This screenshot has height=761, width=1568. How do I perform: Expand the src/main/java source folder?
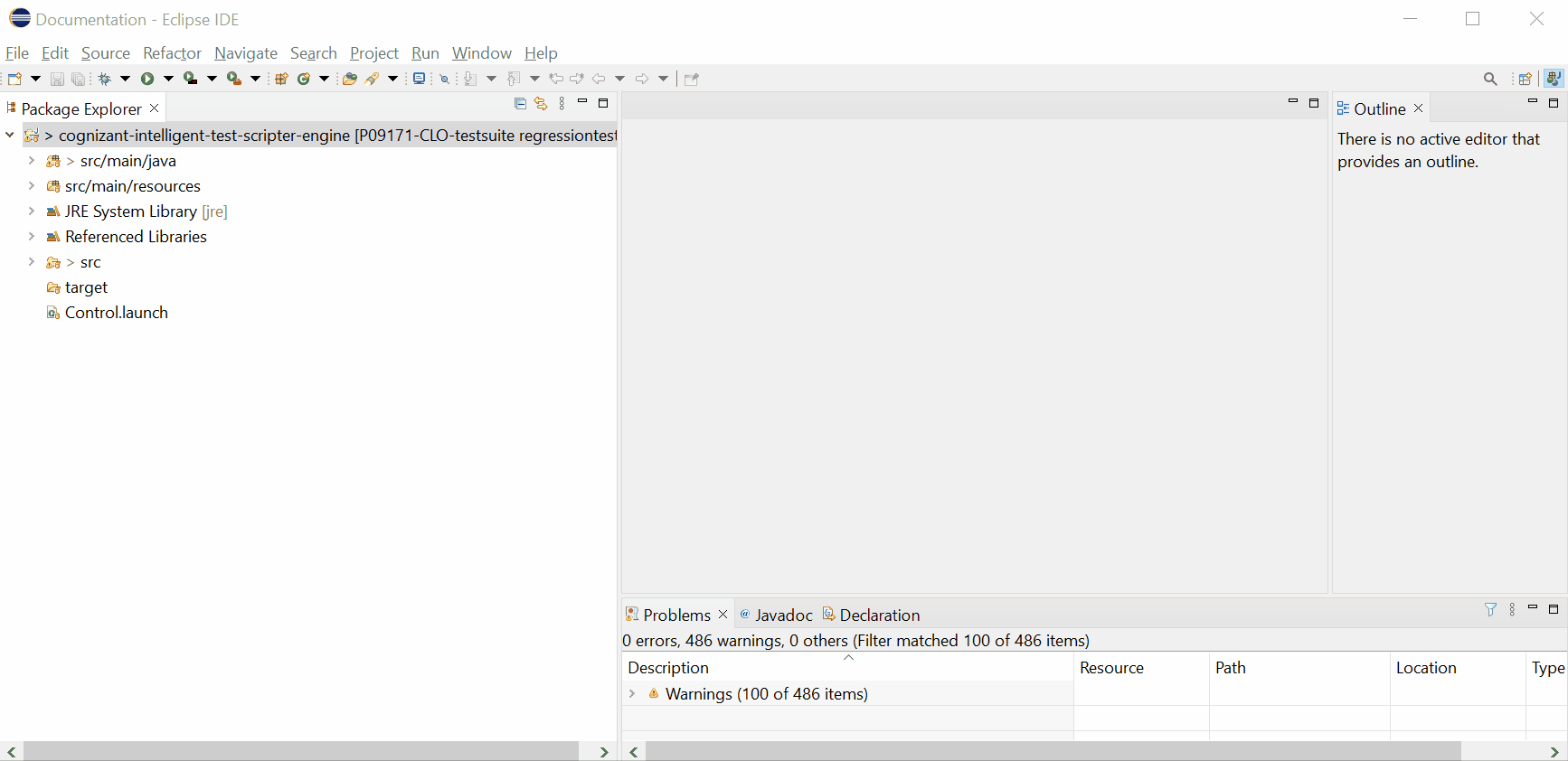tap(32, 161)
